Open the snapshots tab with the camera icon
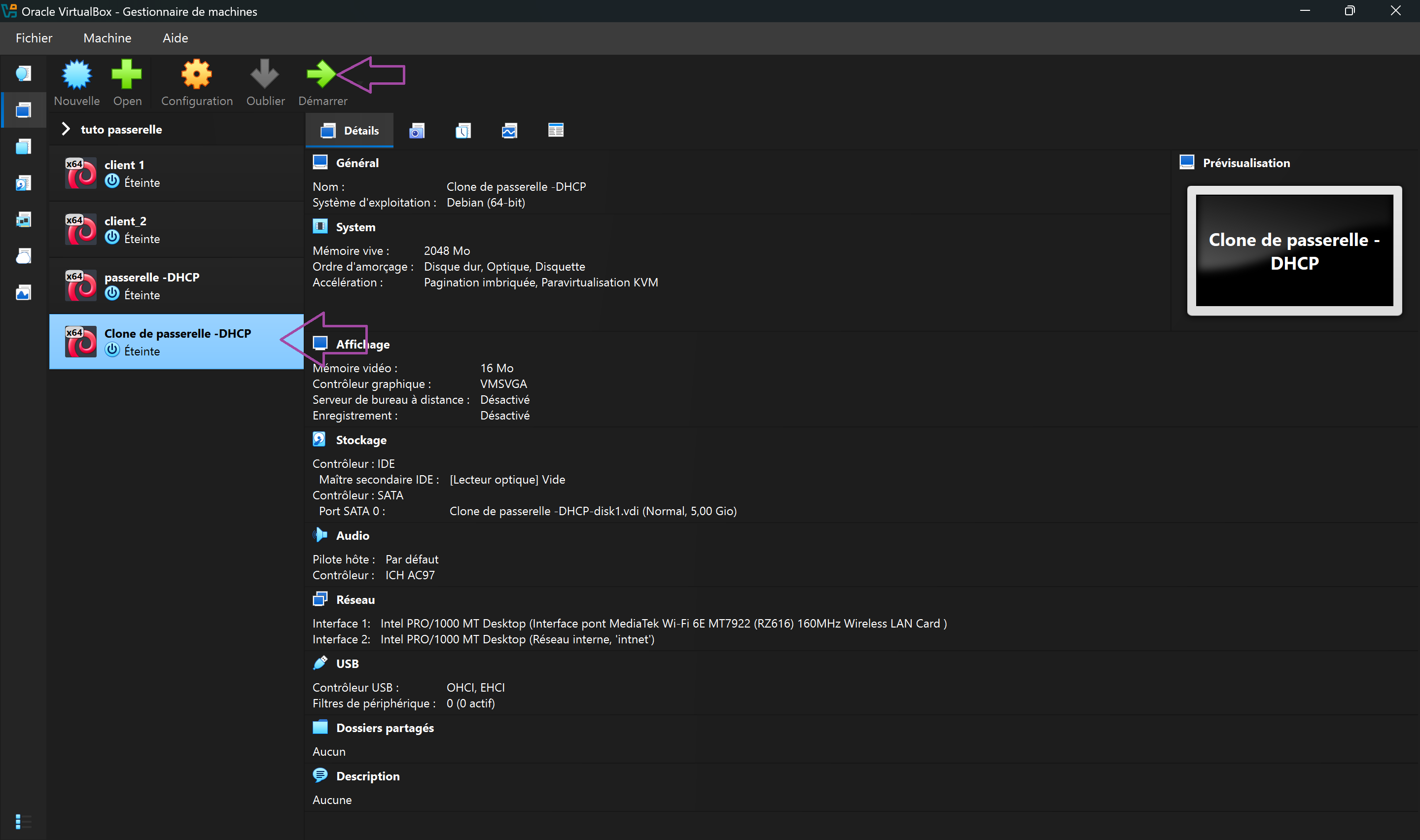 coord(417,131)
